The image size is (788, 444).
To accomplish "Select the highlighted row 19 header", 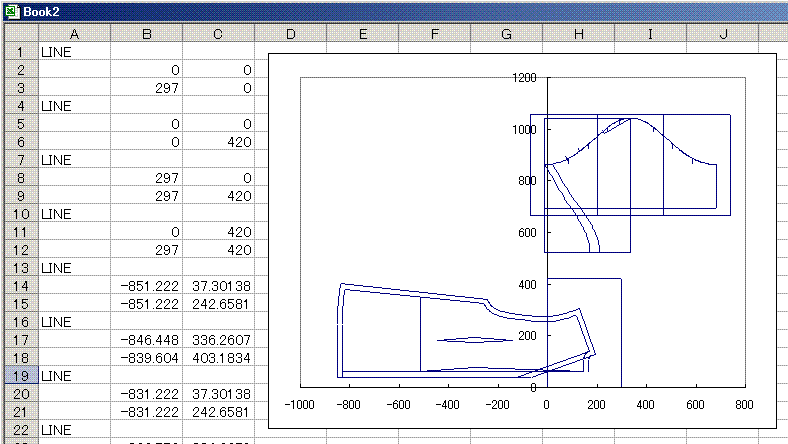I will pyautogui.click(x=19, y=375).
